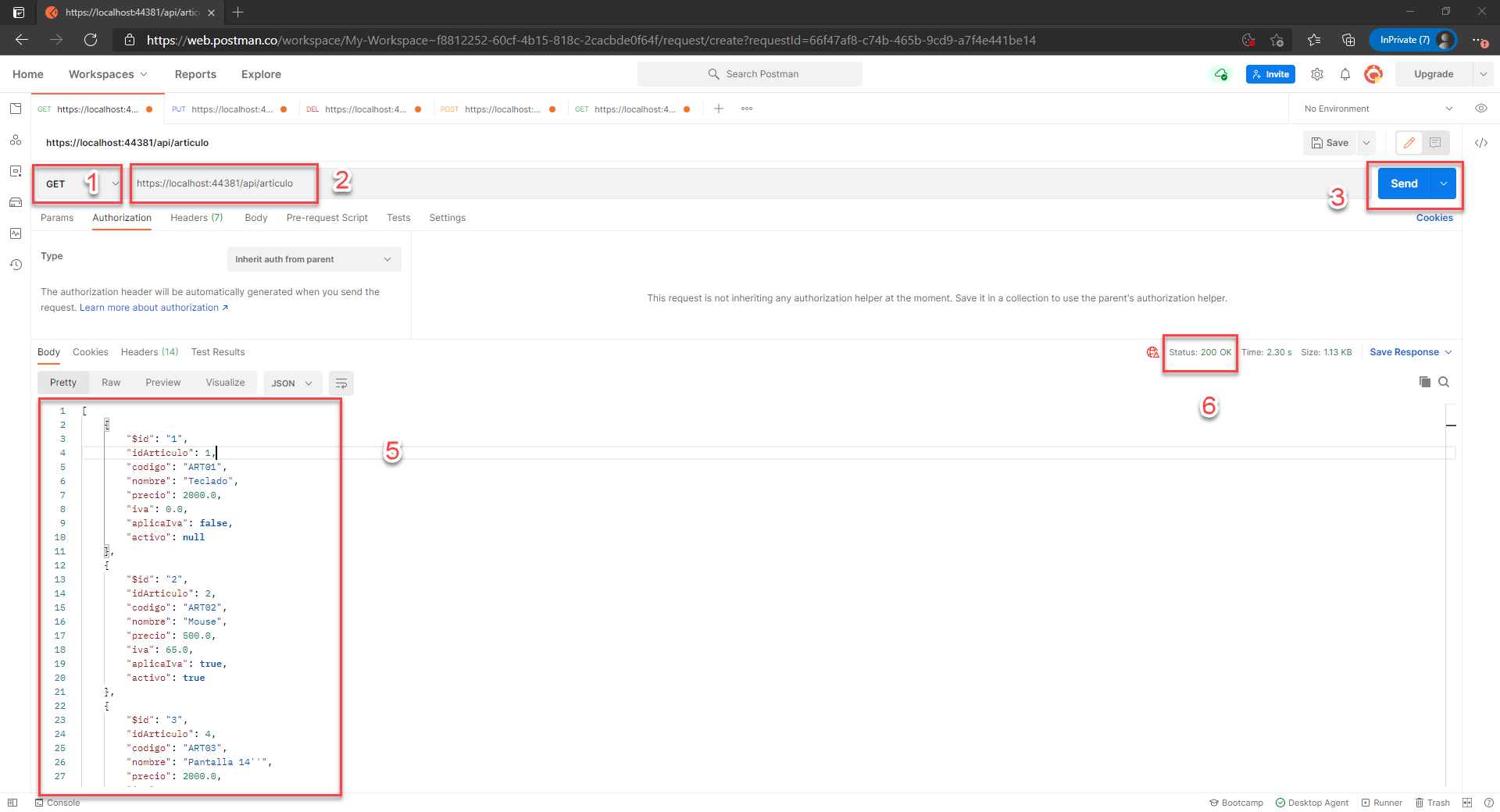Open Trash

(1432, 803)
